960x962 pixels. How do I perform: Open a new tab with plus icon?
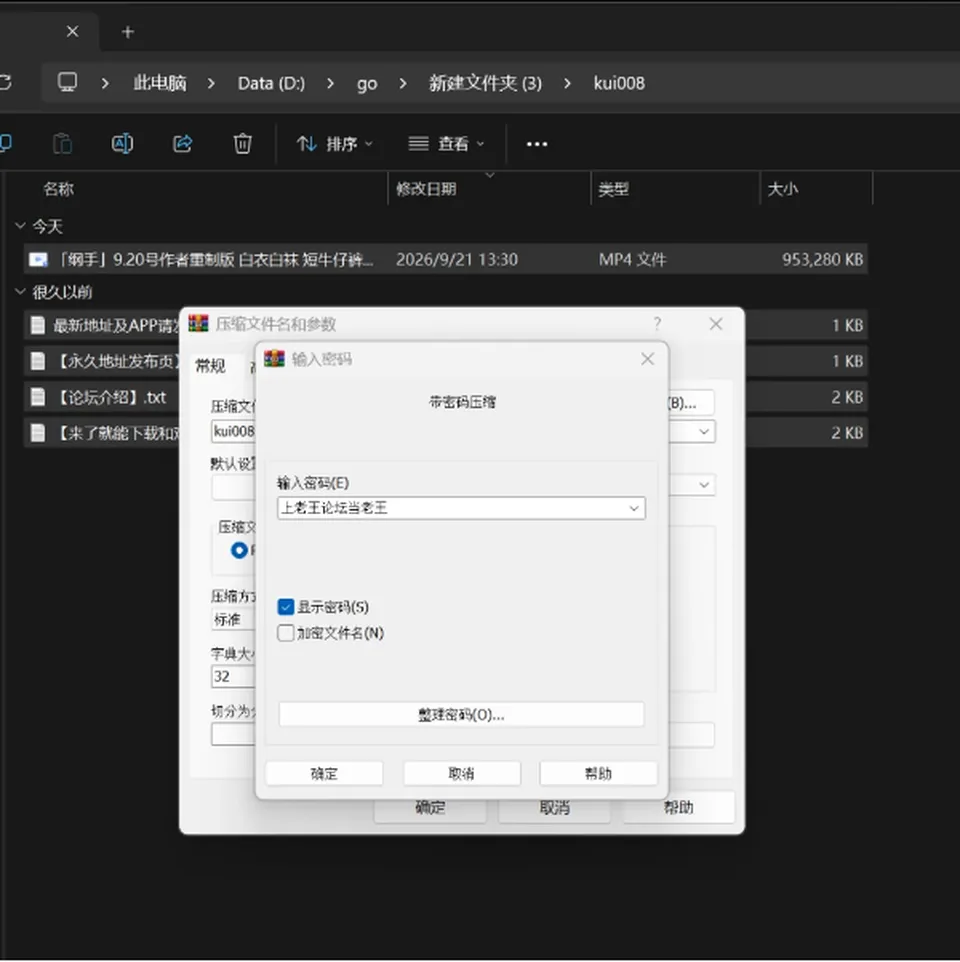(x=128, y=32)
